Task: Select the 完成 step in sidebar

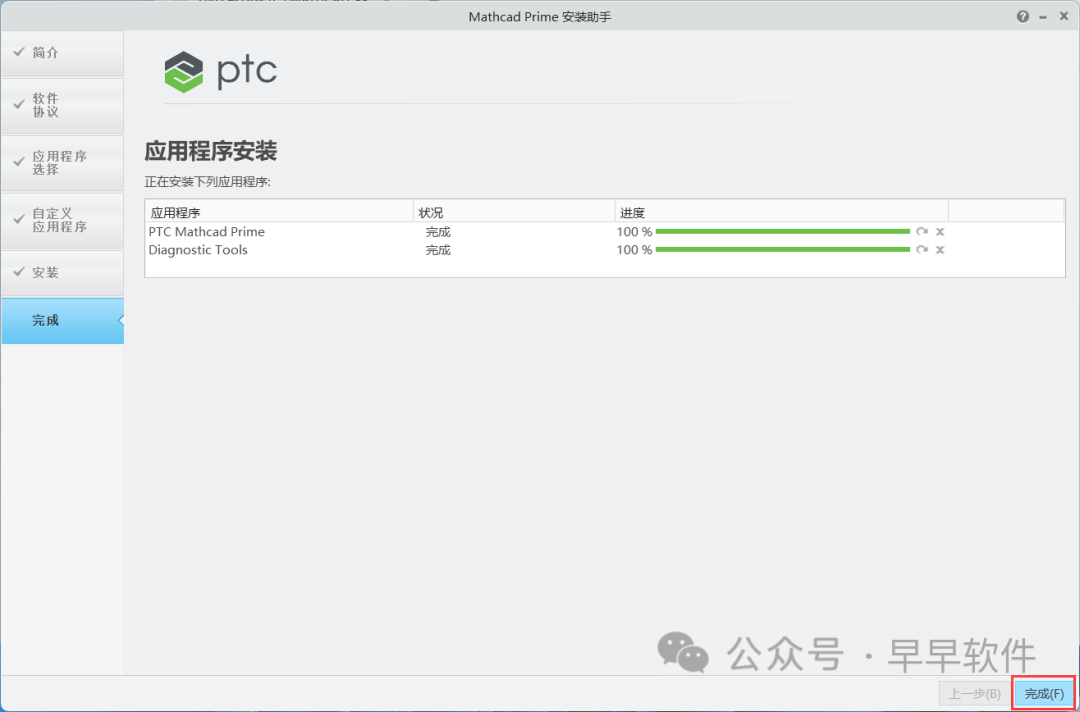Action: (x=62, y=320)
